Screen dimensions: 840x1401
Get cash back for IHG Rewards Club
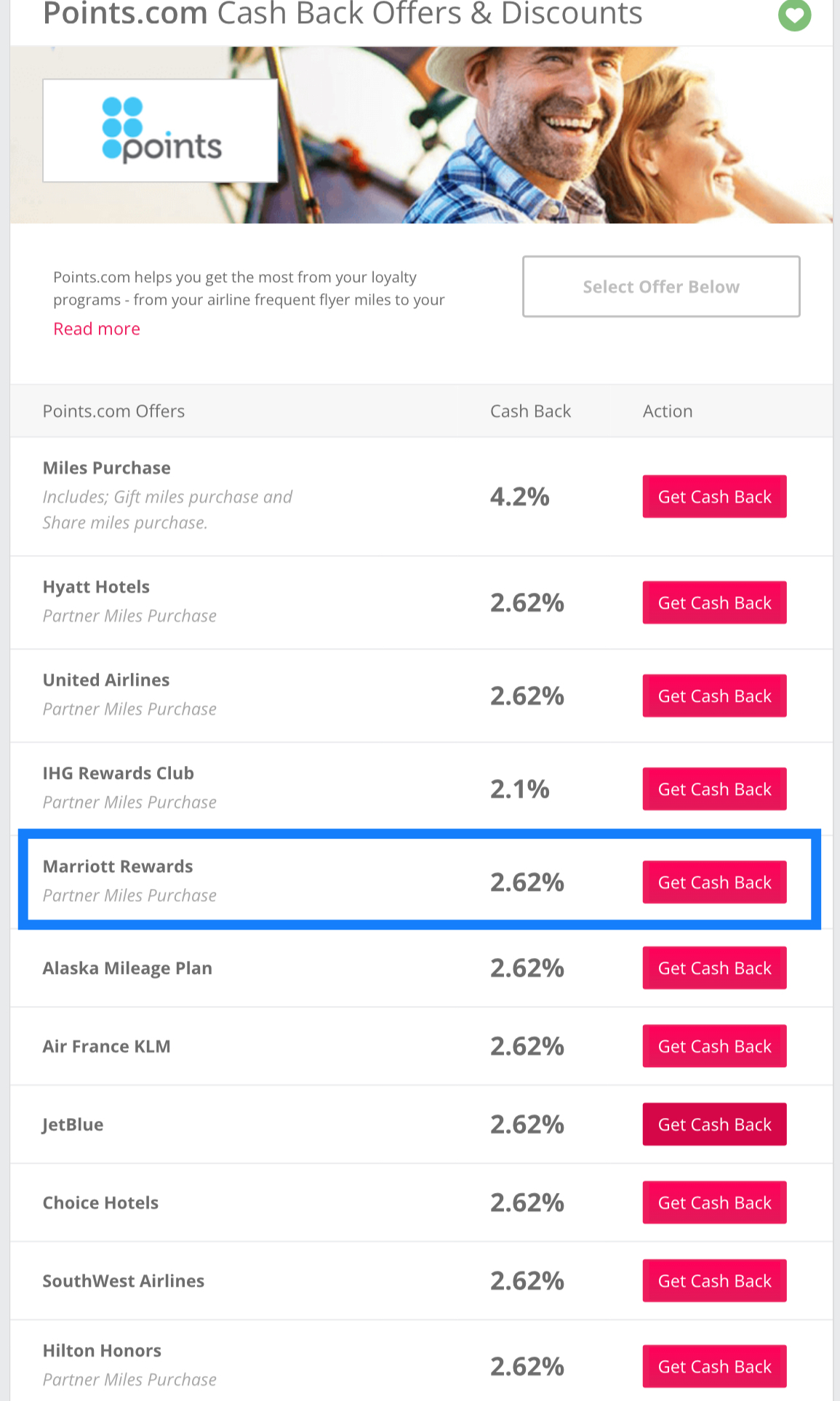(714, 789)
